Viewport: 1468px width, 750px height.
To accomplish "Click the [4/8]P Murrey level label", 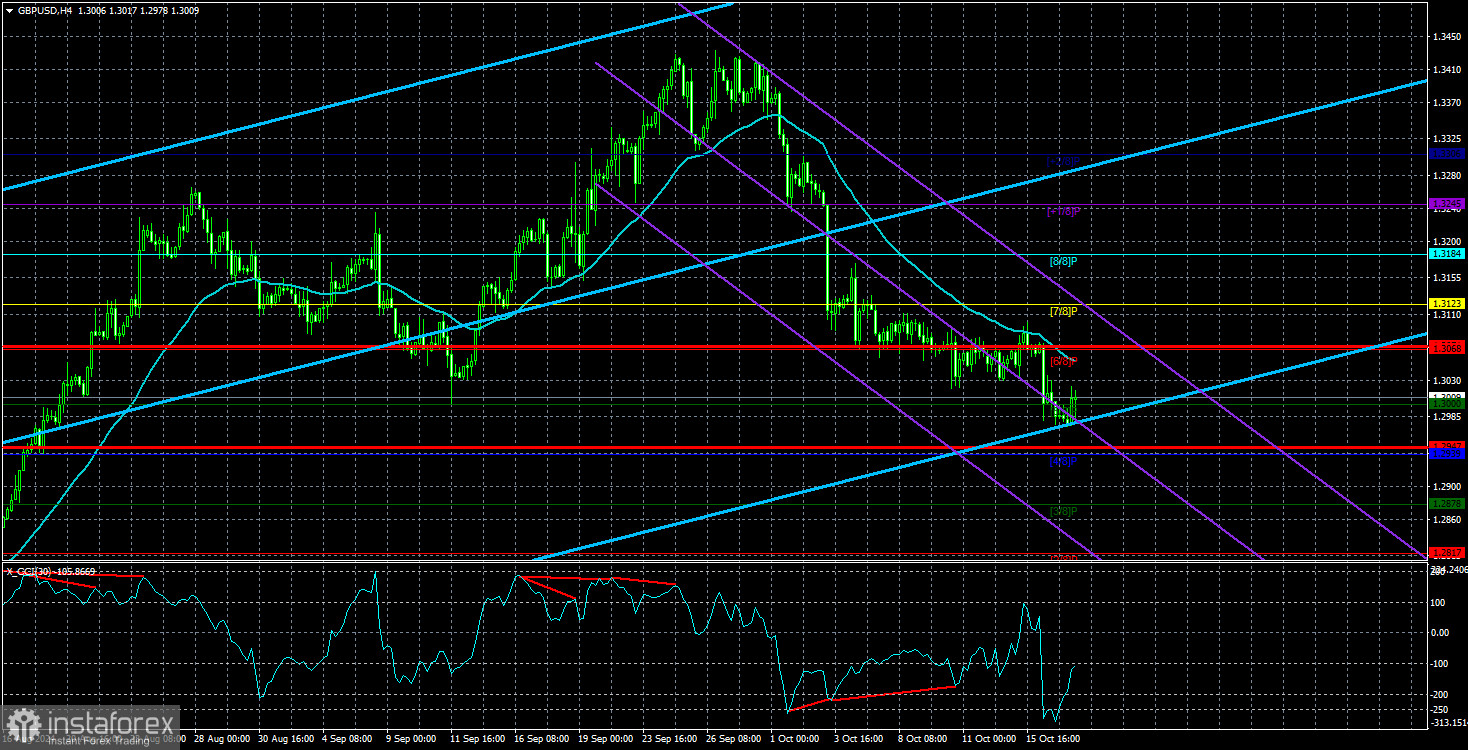I will (1063, 461).
